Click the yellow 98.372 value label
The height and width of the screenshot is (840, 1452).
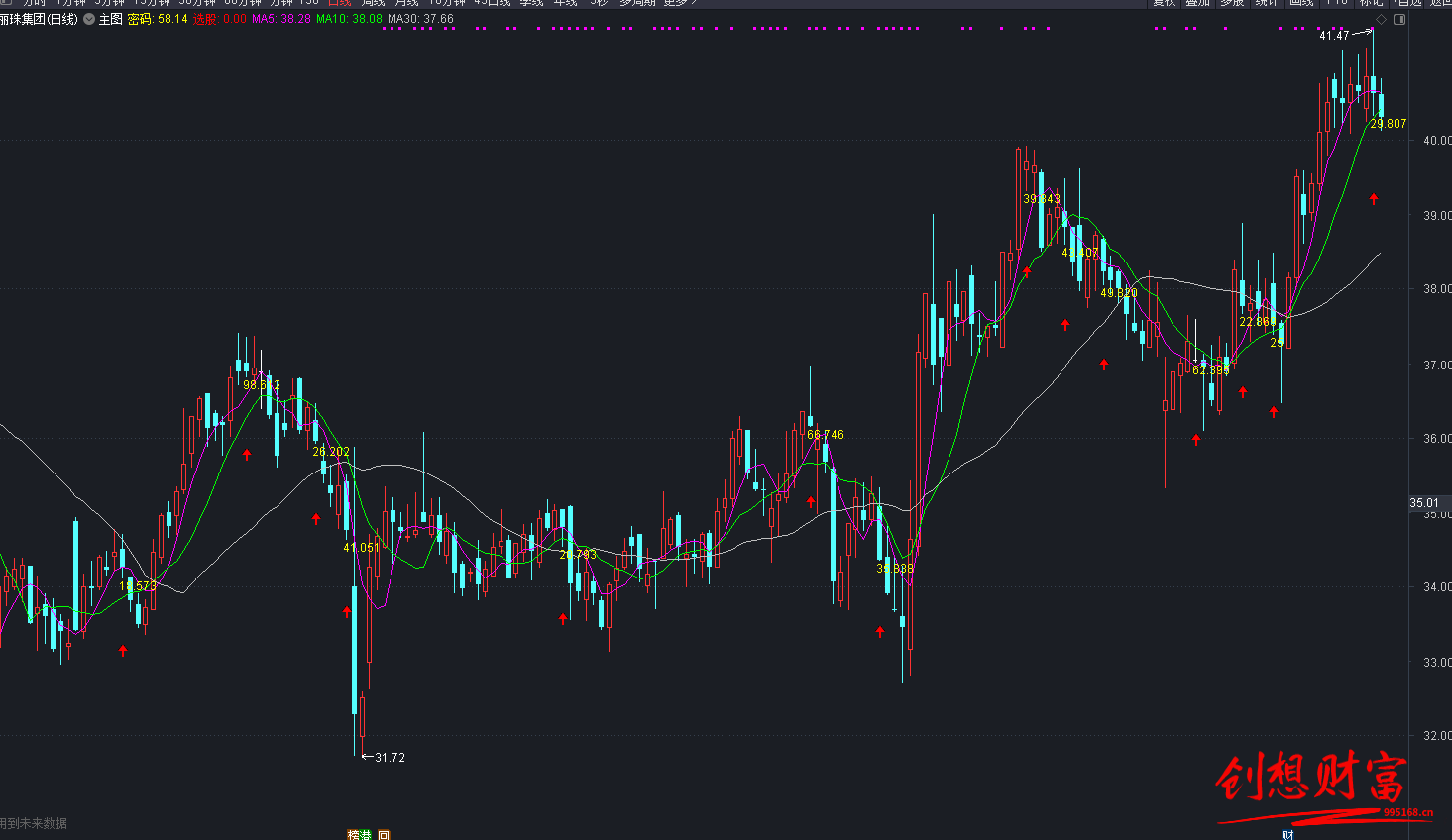(x=262, y=385)
